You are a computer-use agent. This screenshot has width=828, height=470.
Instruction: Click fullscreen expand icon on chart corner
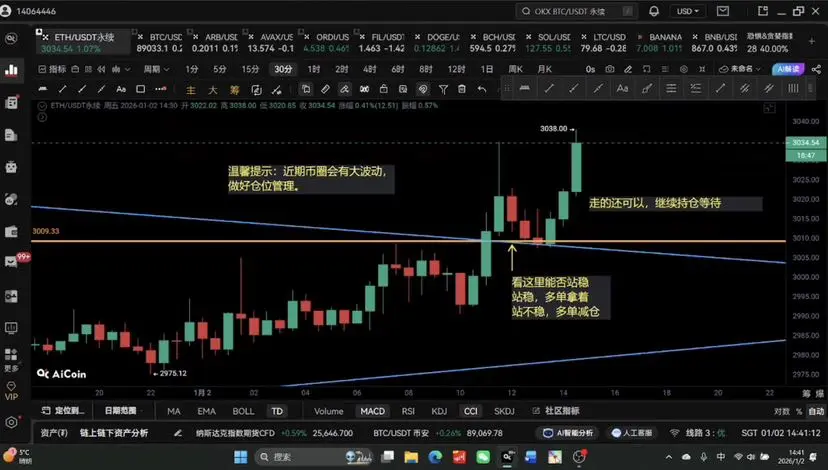coord(769,108)
